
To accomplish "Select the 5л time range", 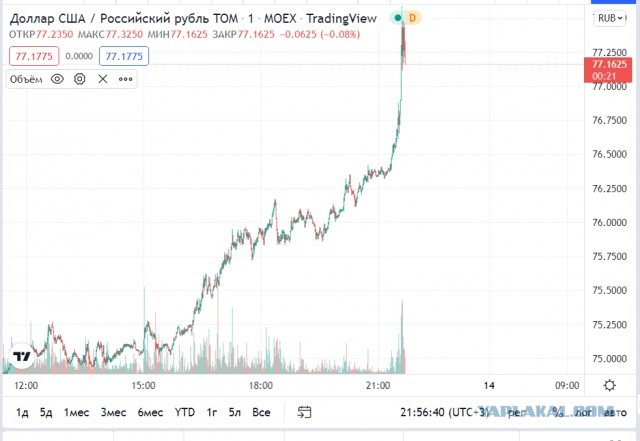I will [x=235, y=412].
